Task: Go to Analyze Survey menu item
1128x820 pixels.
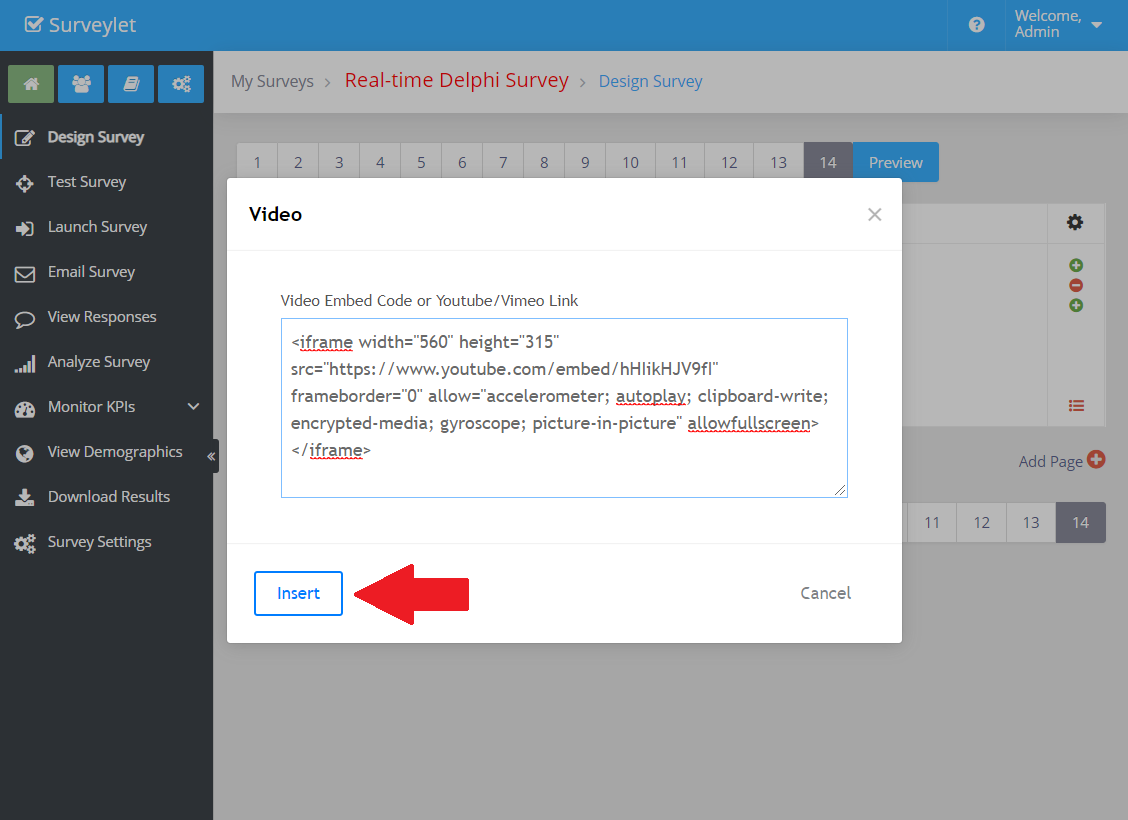Action: point(98,362)
